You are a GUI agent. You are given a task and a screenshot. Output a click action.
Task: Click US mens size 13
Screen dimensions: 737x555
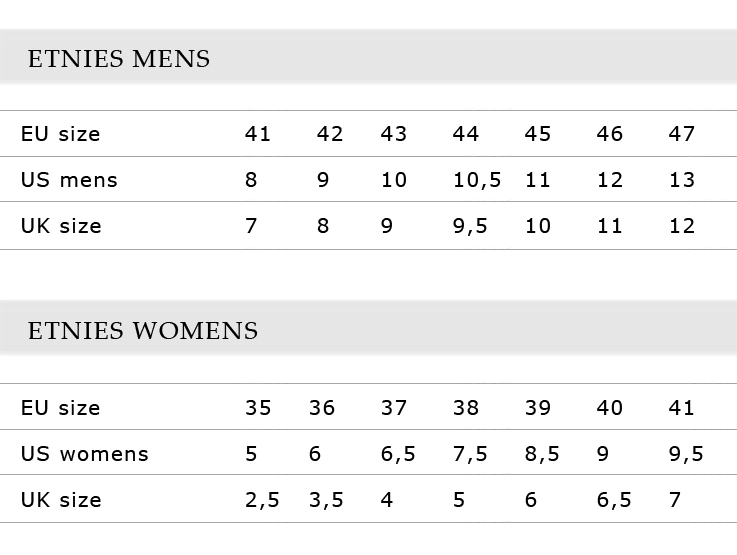pos(682,180)
